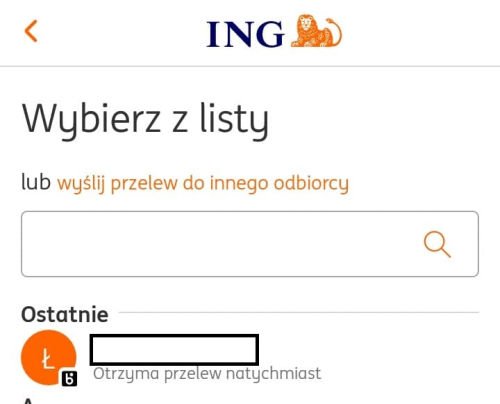Click the blue ING wordmark
The height and width of the screenshot is (404, 500).
(x=245, y=34)
